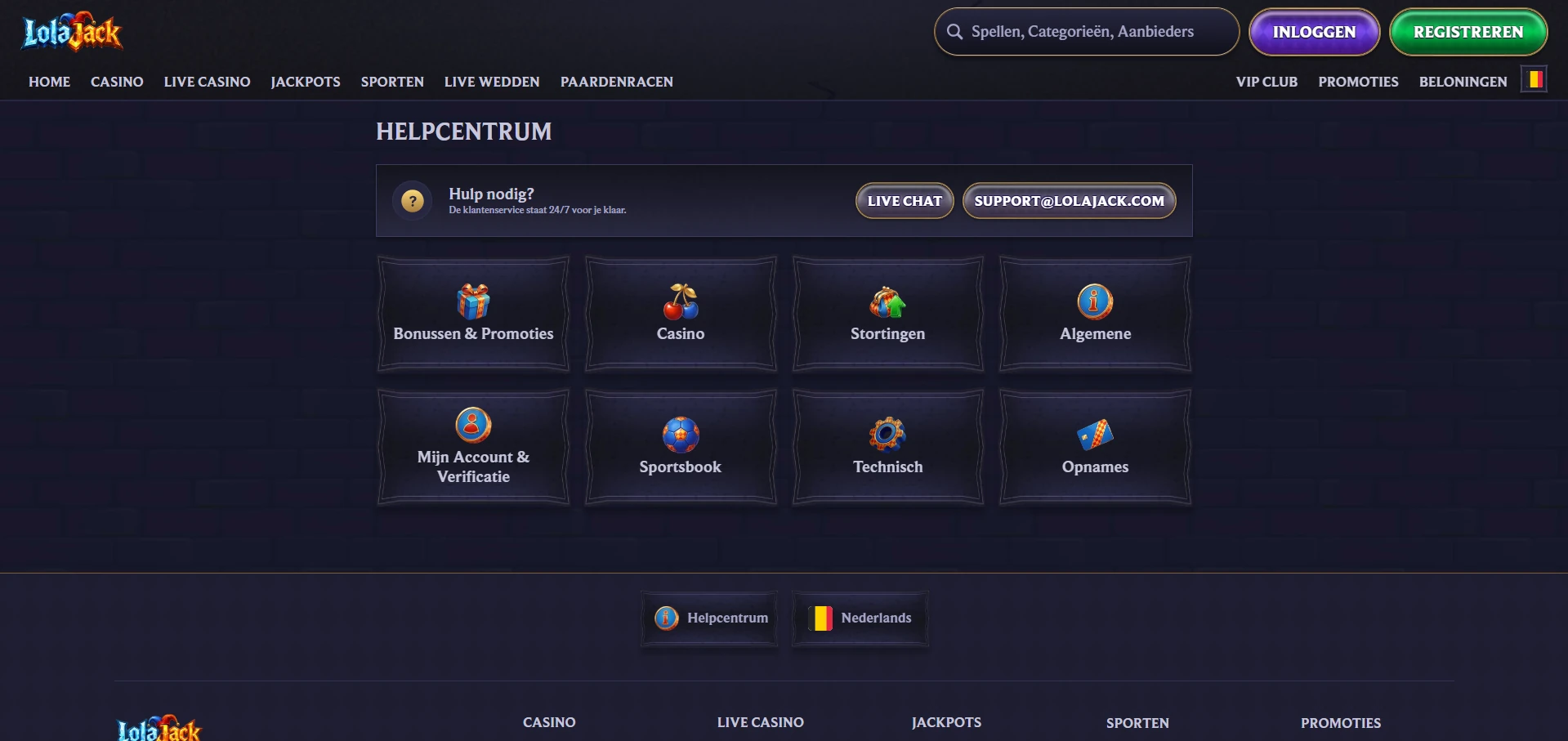Select LIVE WEDDEN menu item
1568x741 pixels.
point(492,82)
